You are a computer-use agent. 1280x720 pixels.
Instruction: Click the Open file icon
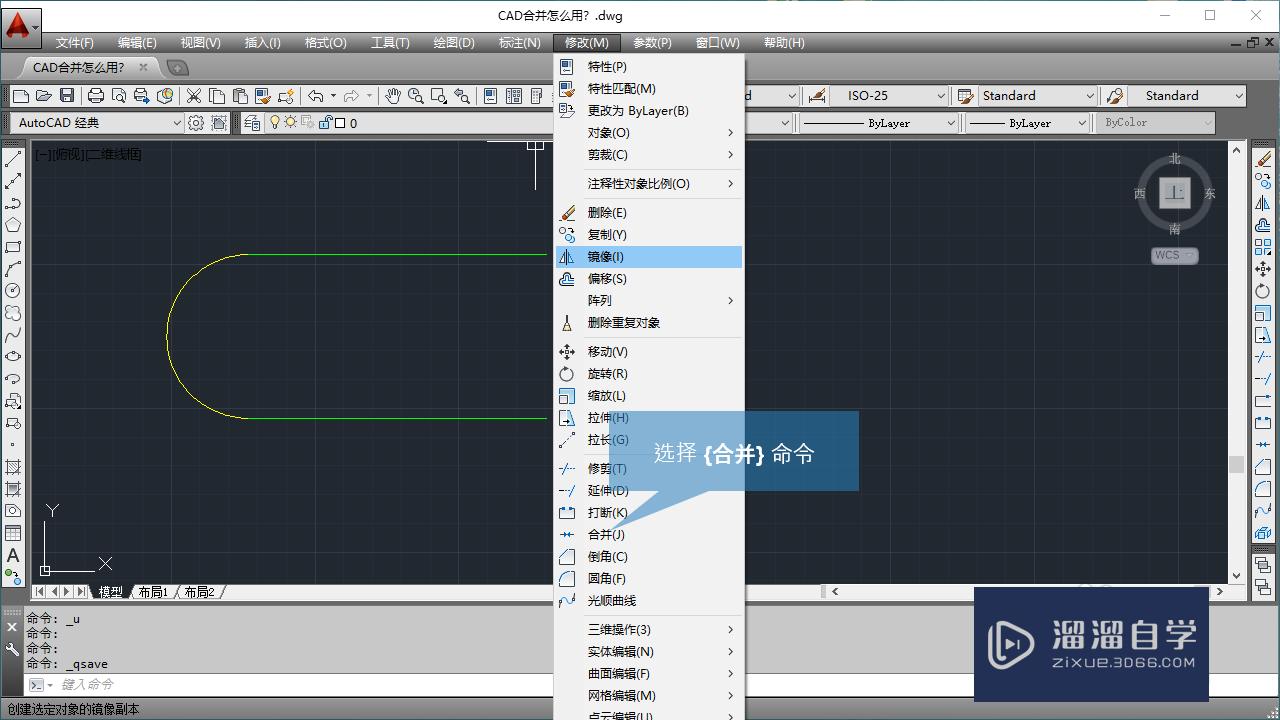[44, 96]
